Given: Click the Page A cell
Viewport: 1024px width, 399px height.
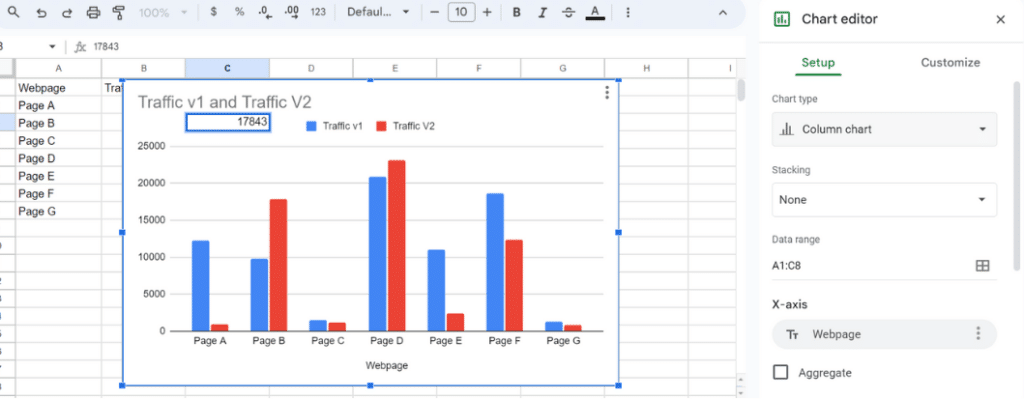Looking at the screenshot, I should click(x=59, y=105).
